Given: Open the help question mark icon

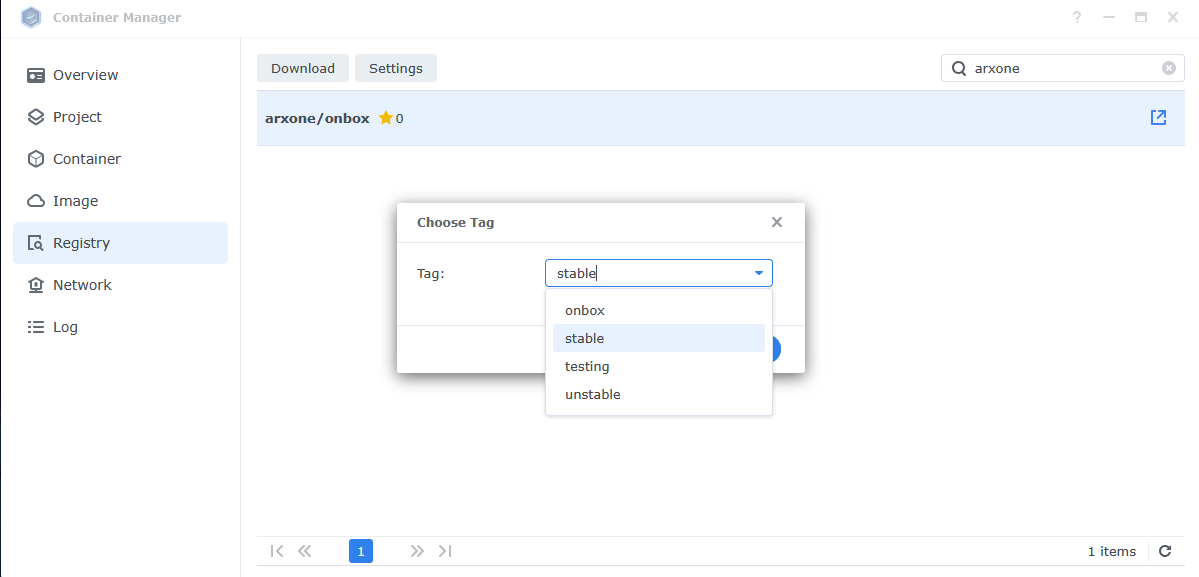Looking at the screenshot, I should (1077, 18).
